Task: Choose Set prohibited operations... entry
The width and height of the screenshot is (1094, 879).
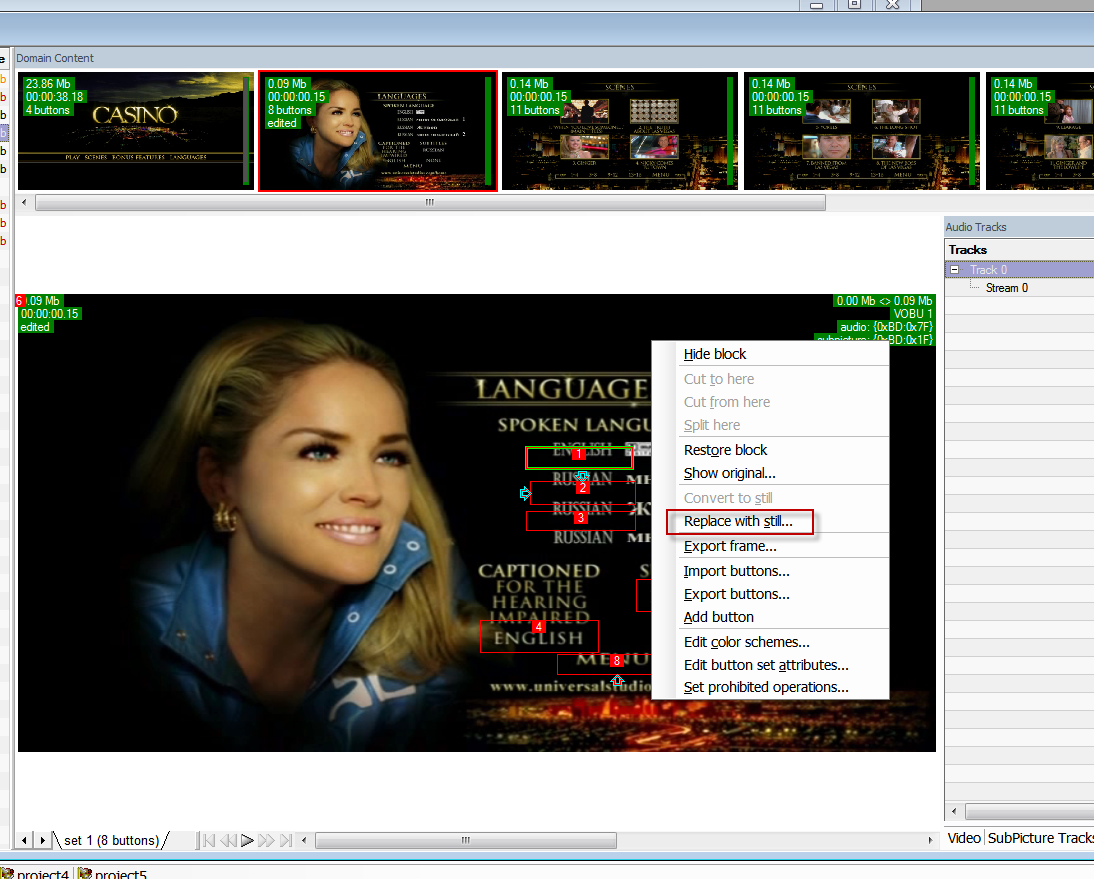Action: point(766,687)
